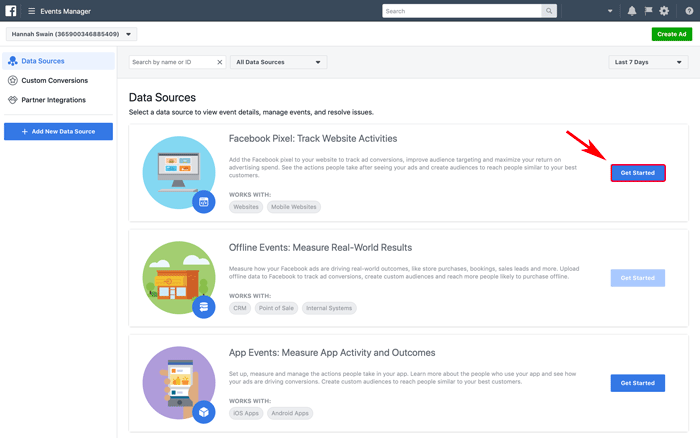Clear the search by name or ID field
This screenshot has width=700, height=438.
click(220, 62)
